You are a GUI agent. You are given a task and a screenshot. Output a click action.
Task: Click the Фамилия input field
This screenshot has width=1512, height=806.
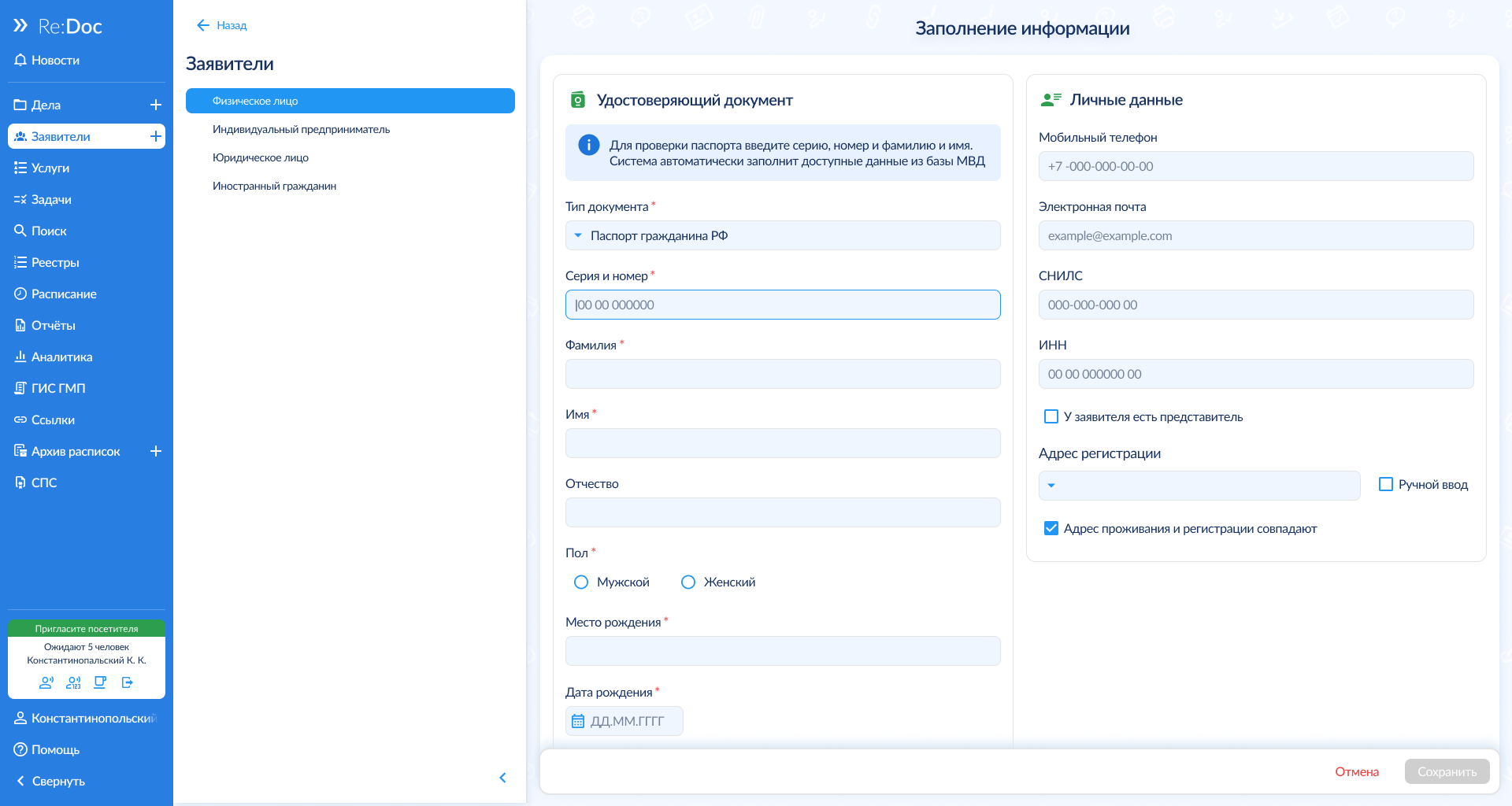tap(782, 374)
